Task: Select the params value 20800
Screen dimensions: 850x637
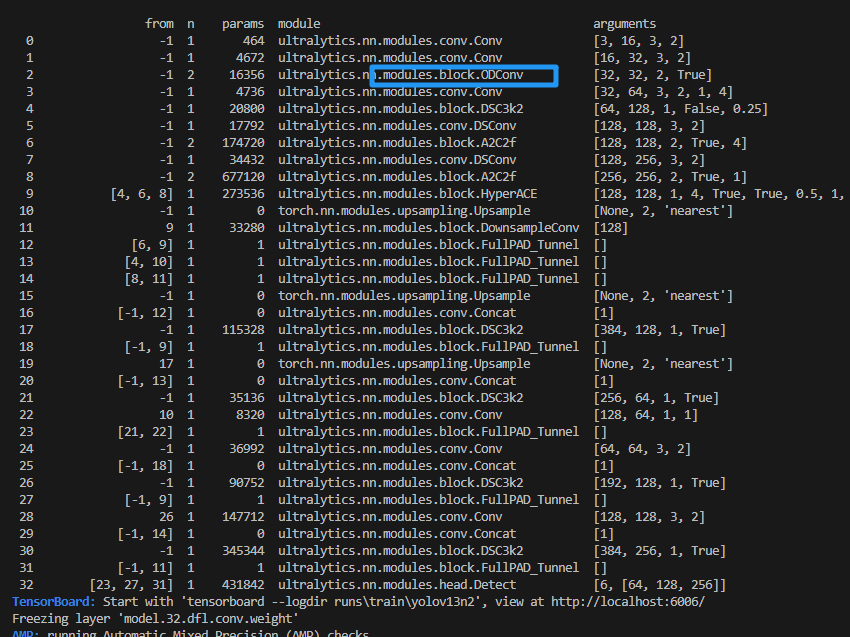Action: 247,108
